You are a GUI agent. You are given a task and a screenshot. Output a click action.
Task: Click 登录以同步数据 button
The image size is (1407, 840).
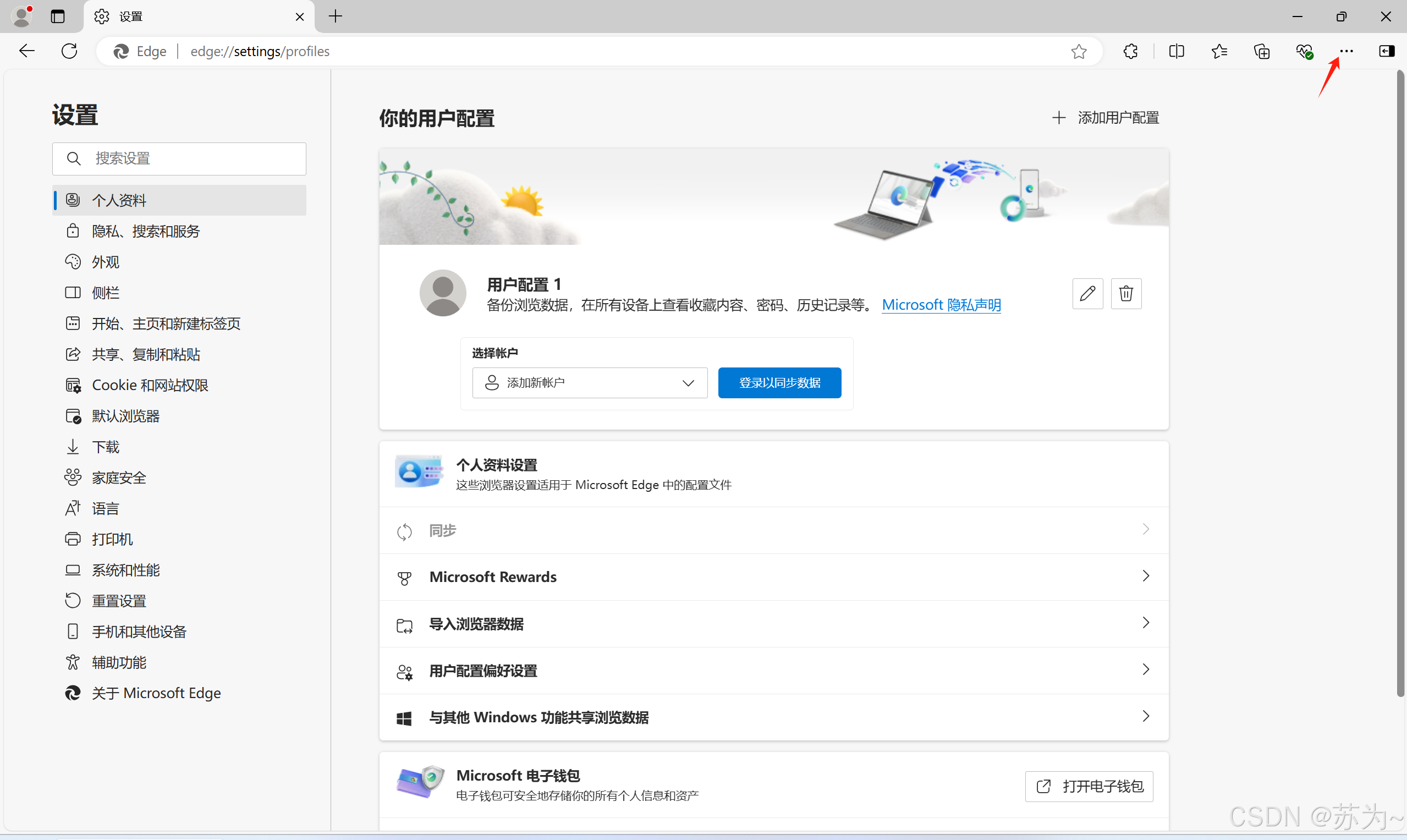coord(779,383)
